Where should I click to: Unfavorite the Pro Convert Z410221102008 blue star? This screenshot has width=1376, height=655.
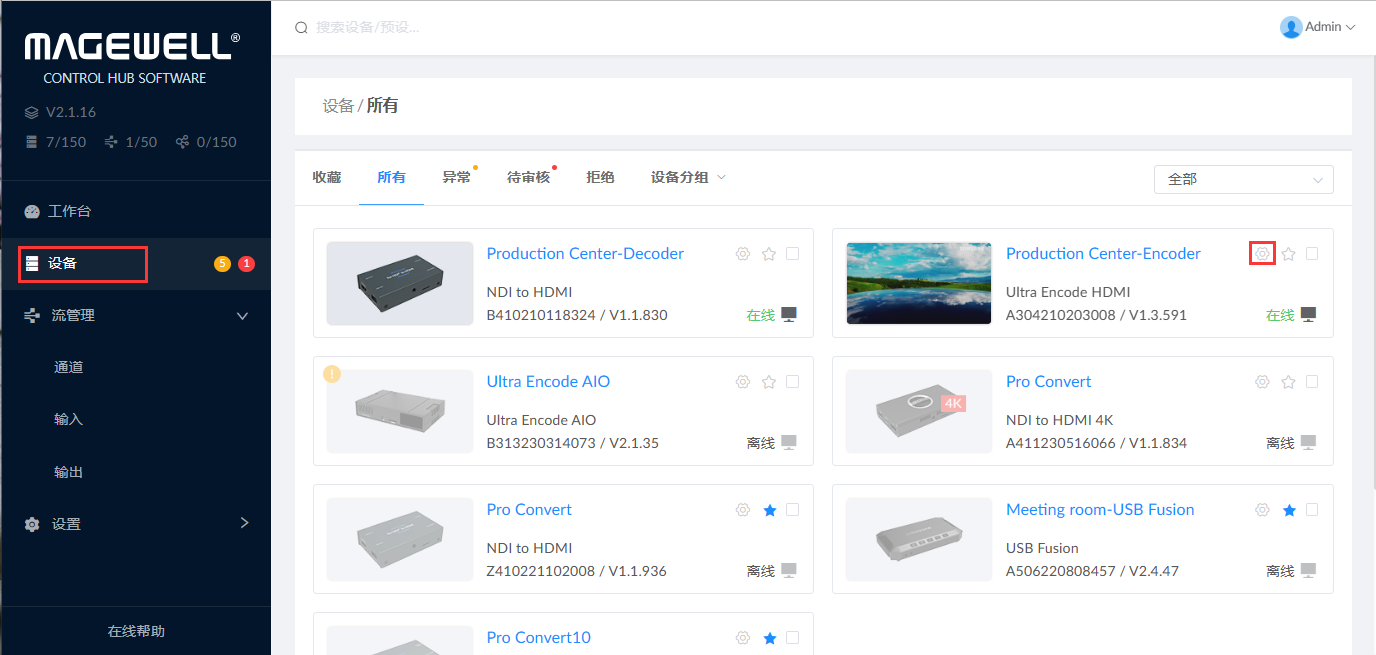[769, 510]
